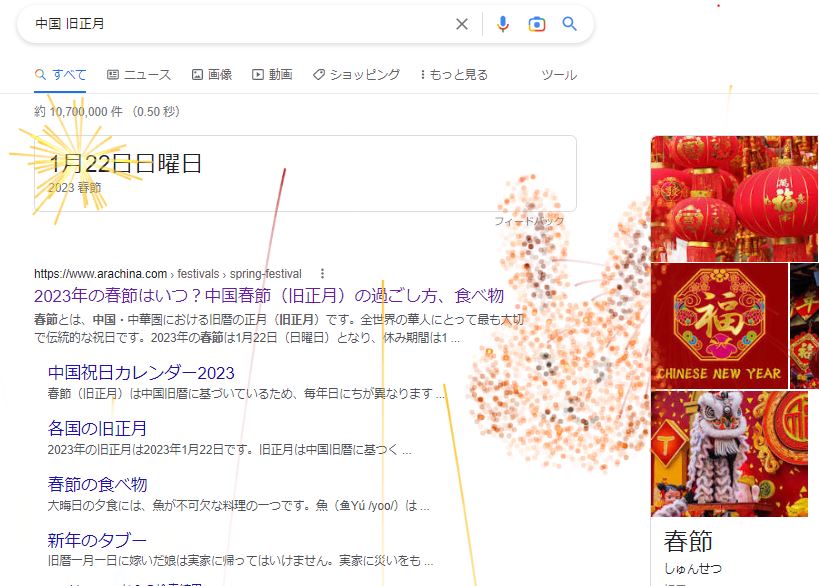The width and height of the screenshot is (819, 586).
Task: Switch to the ニュース tab
Action: (139, 75)
